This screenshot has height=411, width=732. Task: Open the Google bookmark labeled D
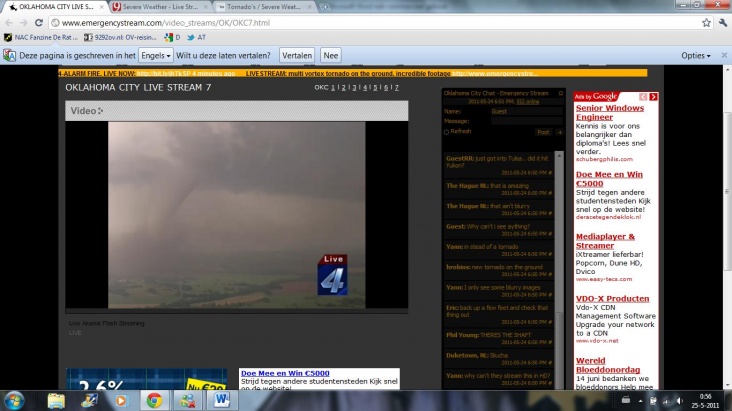click(172, 37)
